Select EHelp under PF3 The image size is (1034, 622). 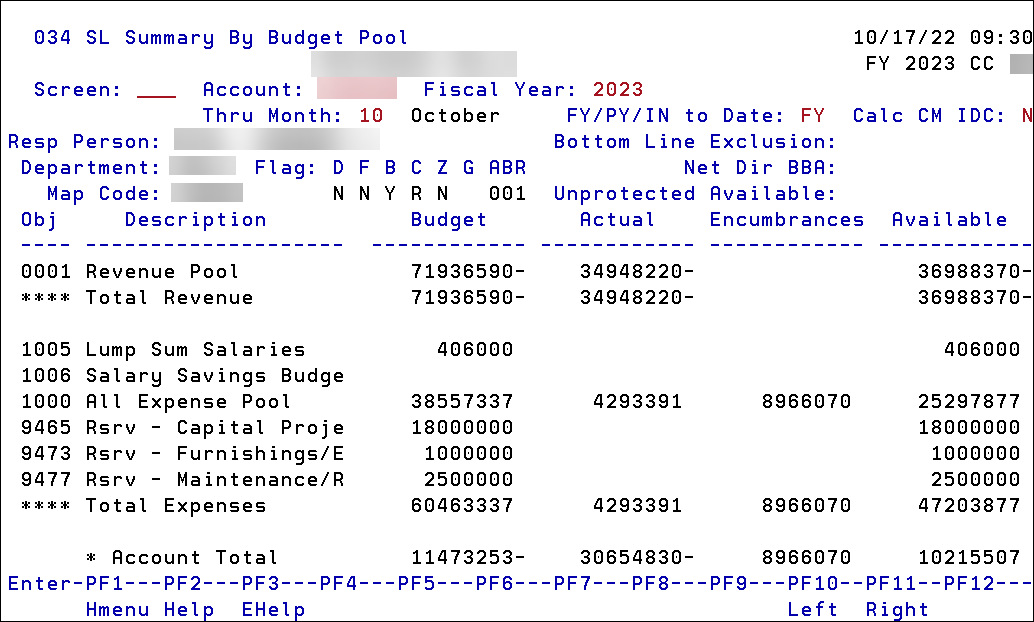272,609
